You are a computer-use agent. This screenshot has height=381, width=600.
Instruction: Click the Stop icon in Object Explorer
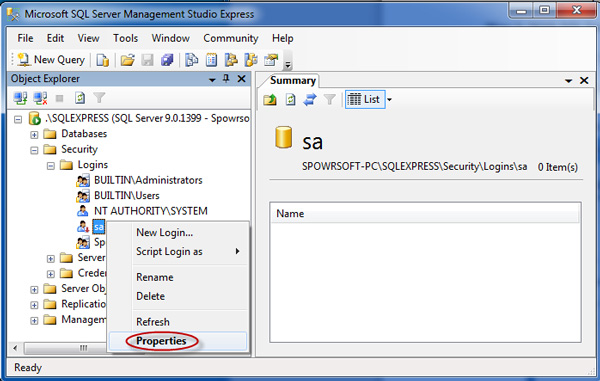click(x=59, y=99)
